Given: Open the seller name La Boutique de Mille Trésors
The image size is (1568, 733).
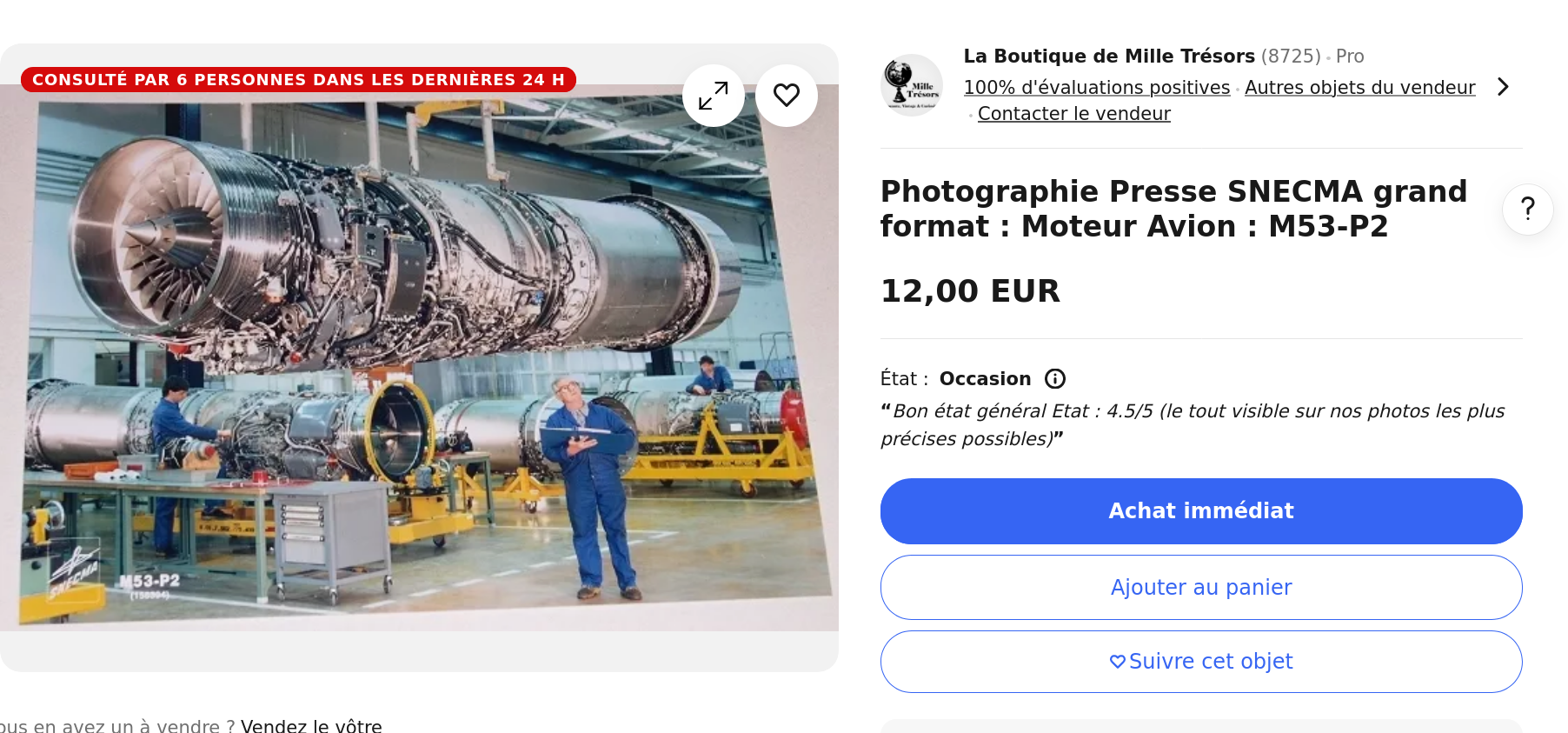Looking at the screenshot, I should click(1109, 57).
